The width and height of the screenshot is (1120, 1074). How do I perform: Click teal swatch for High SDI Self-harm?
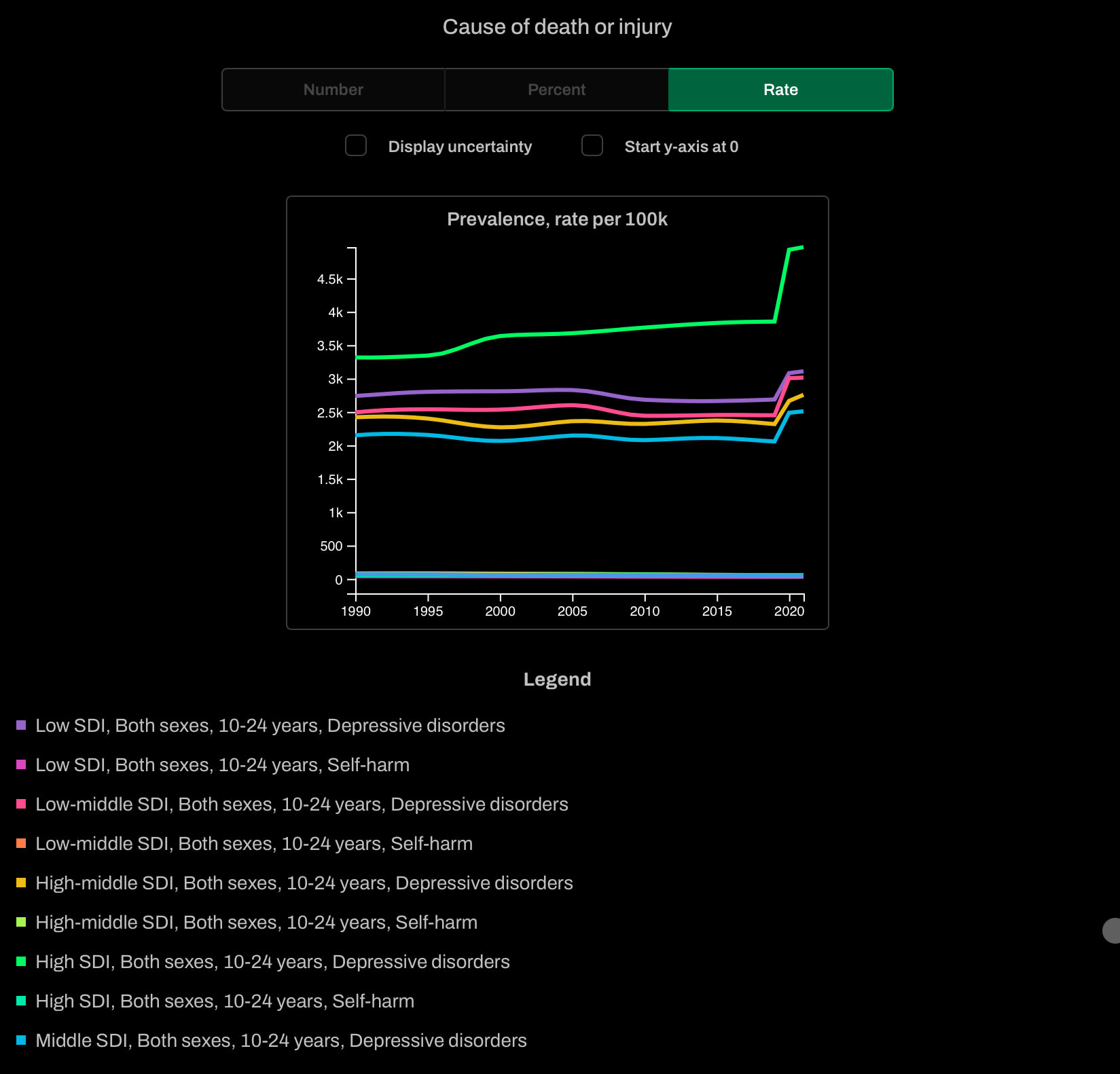point(21,1001)
